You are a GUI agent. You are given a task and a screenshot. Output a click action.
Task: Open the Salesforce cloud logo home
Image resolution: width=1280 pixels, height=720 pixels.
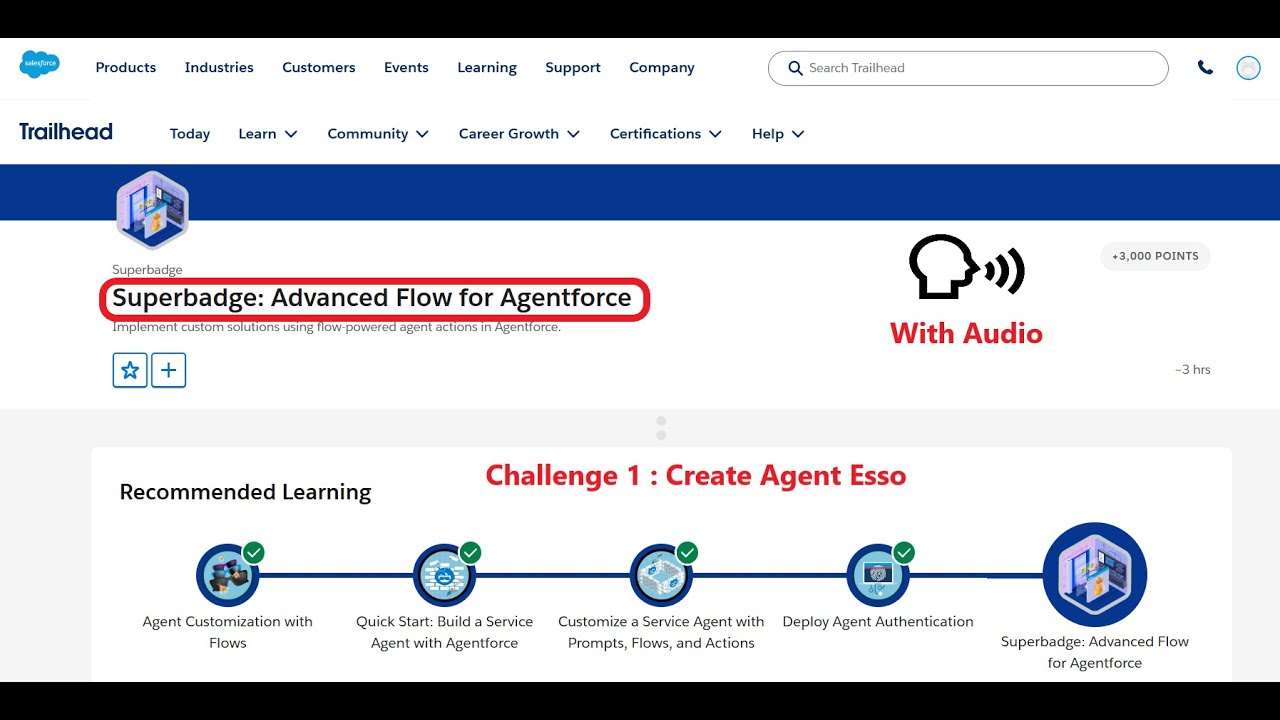tap(40, 64)
